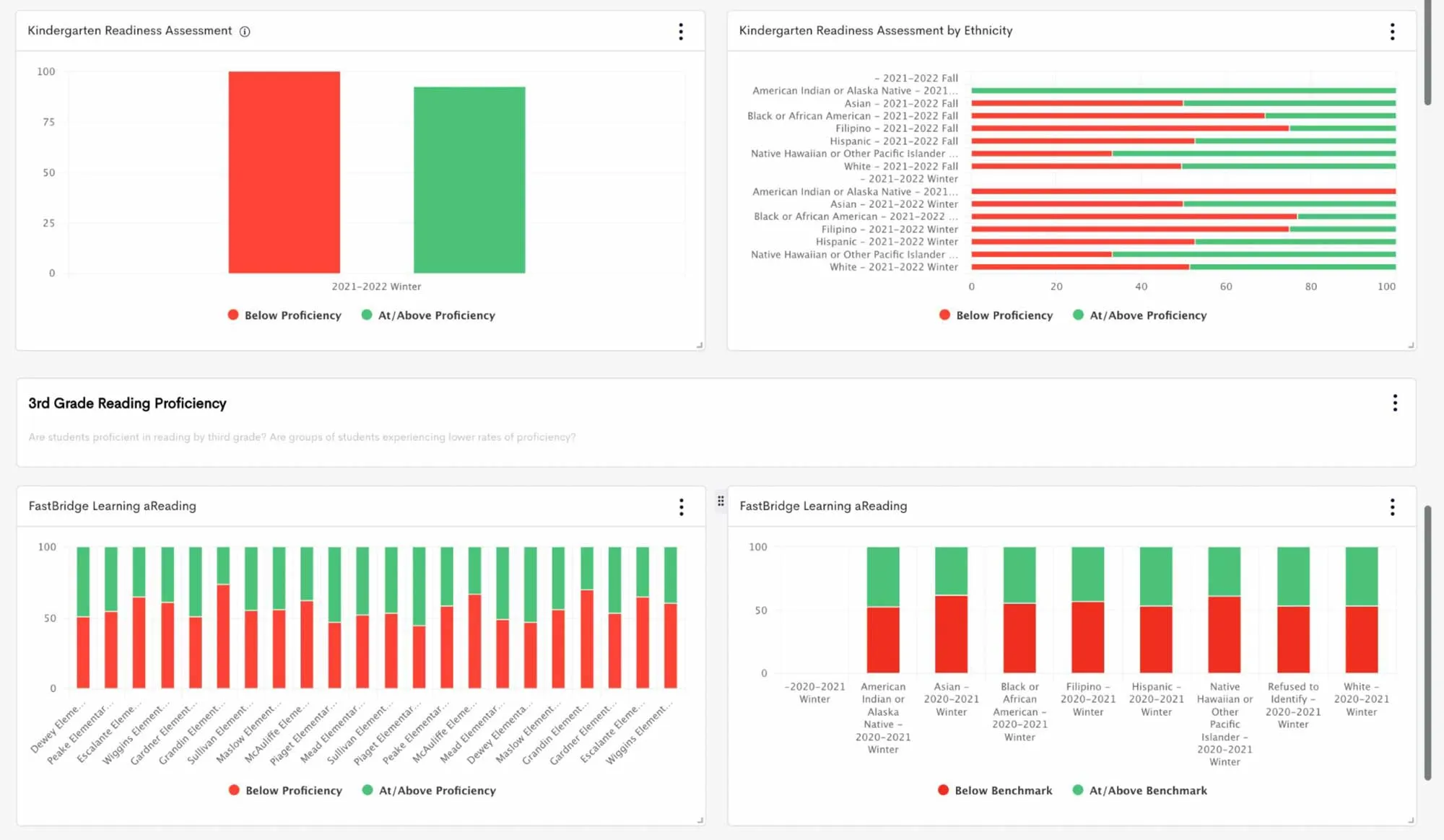Click the red Below Benchmark legend color swatch
The height and width of the screenshot is (840, 1444).
(942, 789)
